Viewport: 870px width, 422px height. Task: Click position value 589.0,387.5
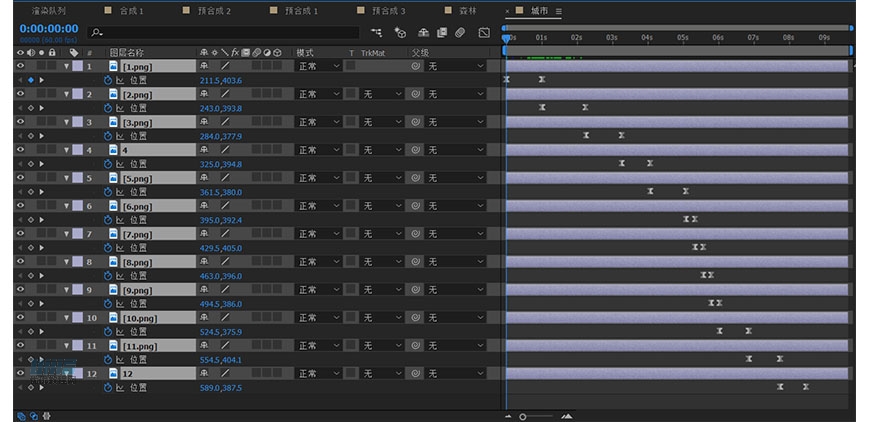click(221, 388)
